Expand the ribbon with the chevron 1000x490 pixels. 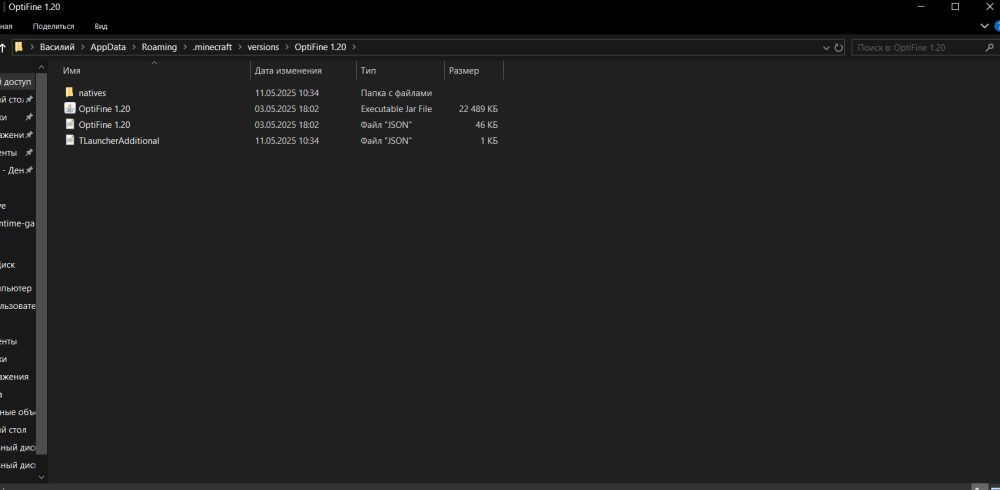point(985,26)
